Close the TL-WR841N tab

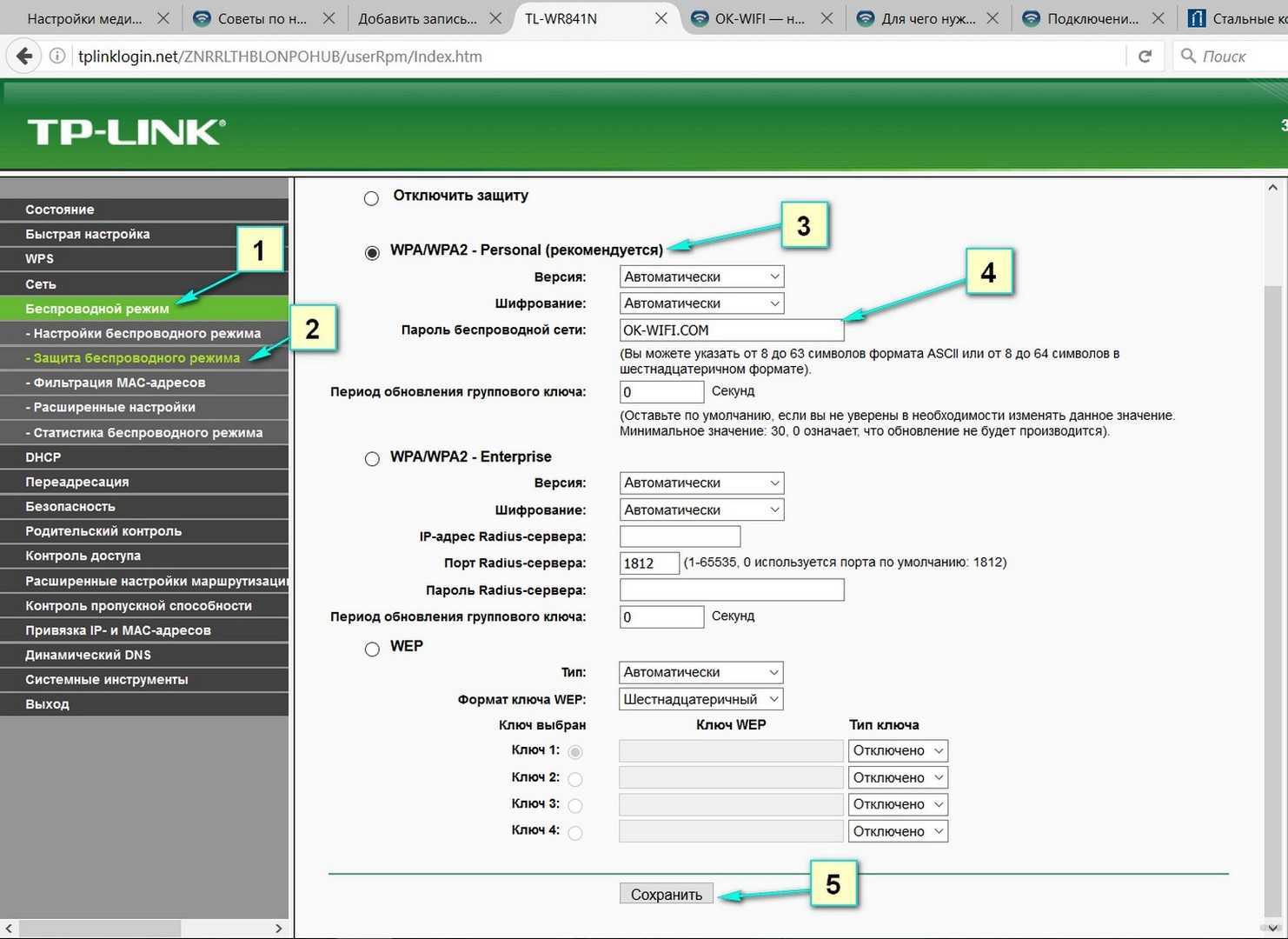coord(661,18)
